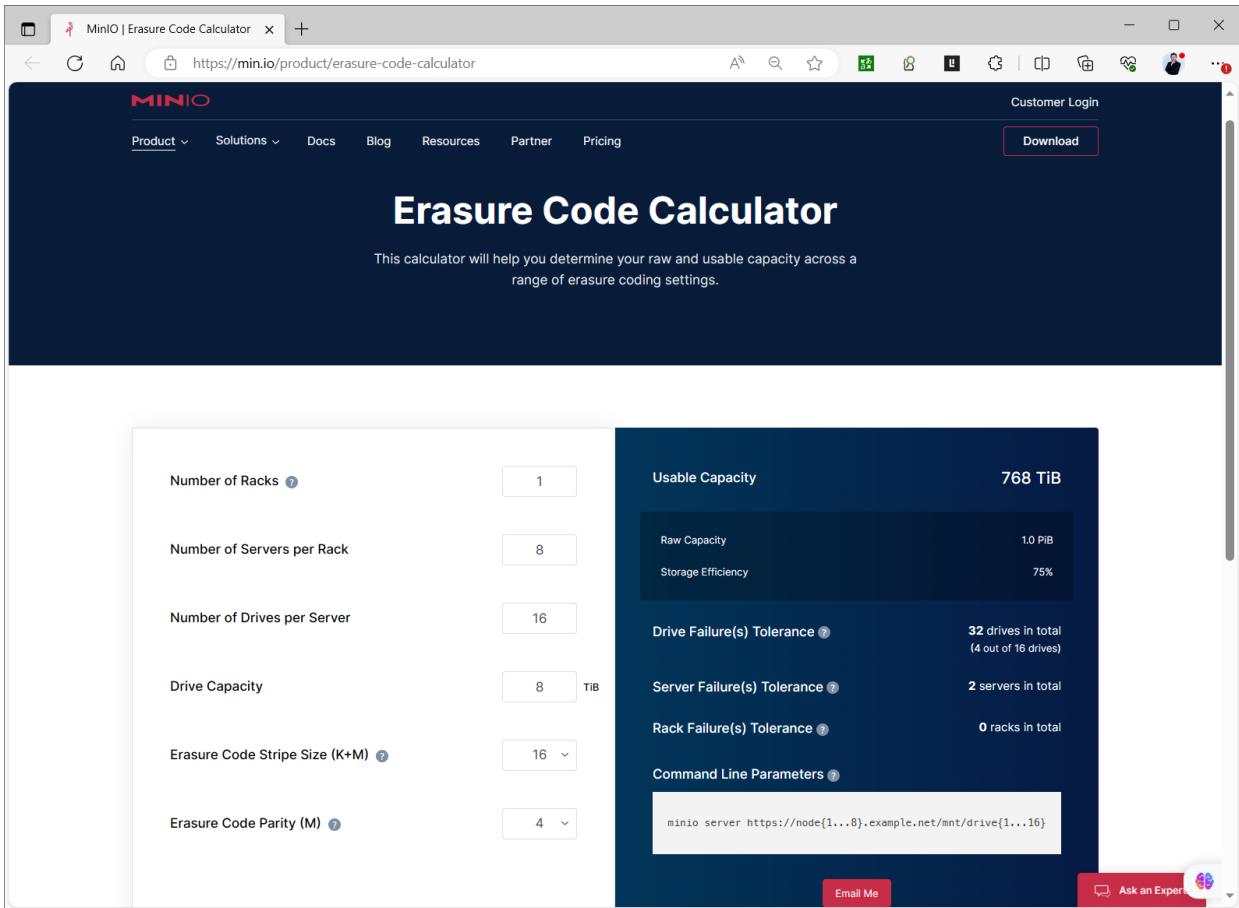Open browser settings and more menu
Image resolution: width=1239 pixels, height=908 pixels.
1218,63
